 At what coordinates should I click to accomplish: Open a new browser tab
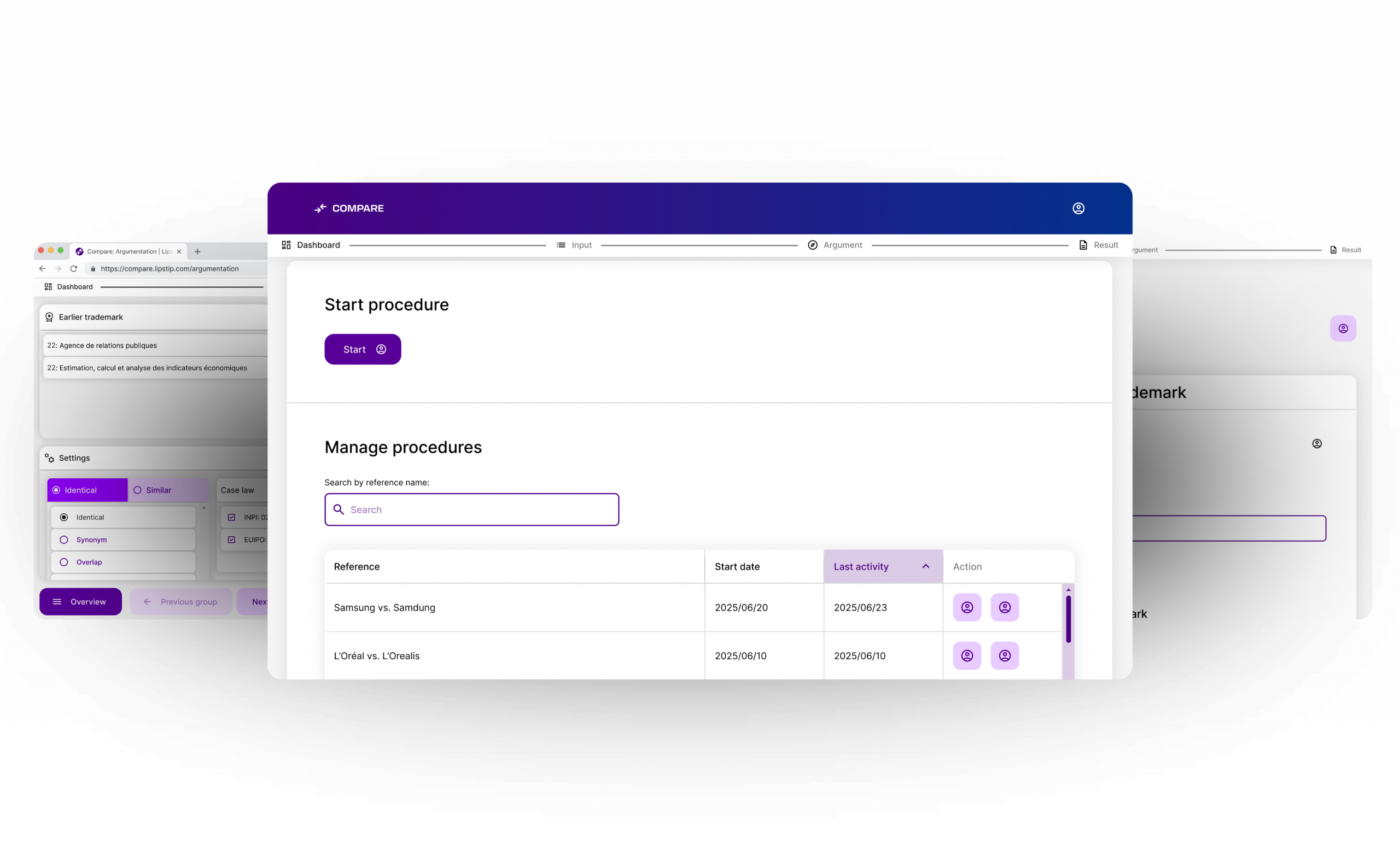click(197, 251)
